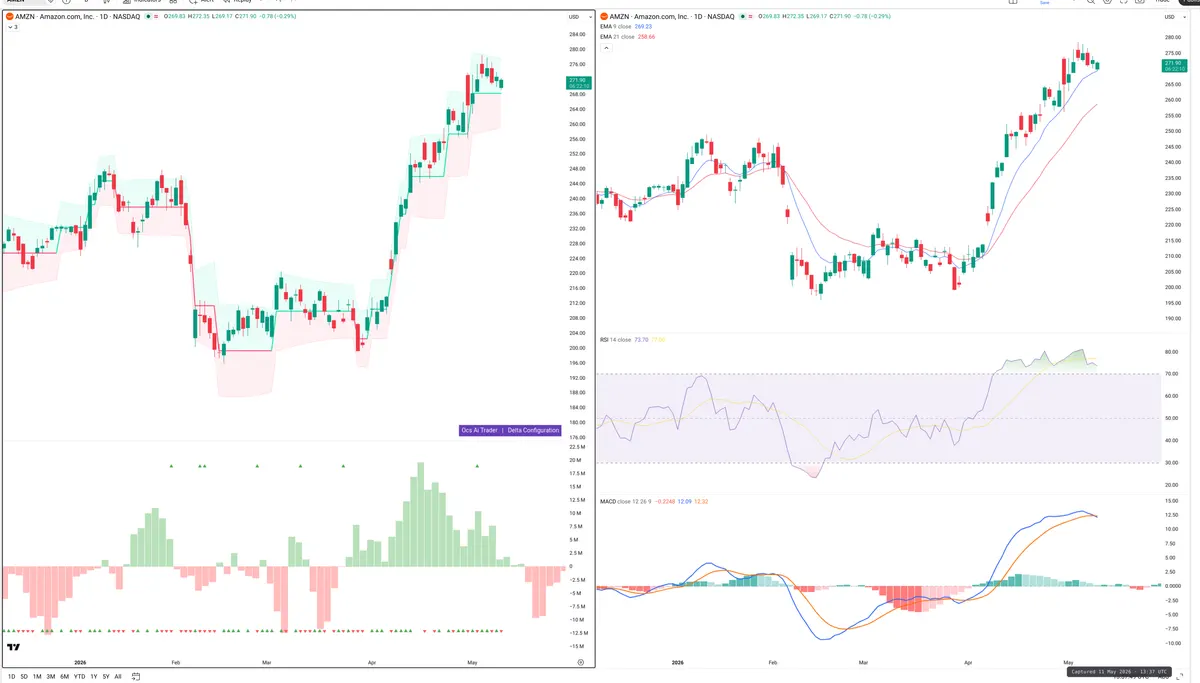Image resolution: width=1200 pixels, height=683 pixels.
Task: Click the Amazon logo icon in right chart title
Action: (604, 17)
